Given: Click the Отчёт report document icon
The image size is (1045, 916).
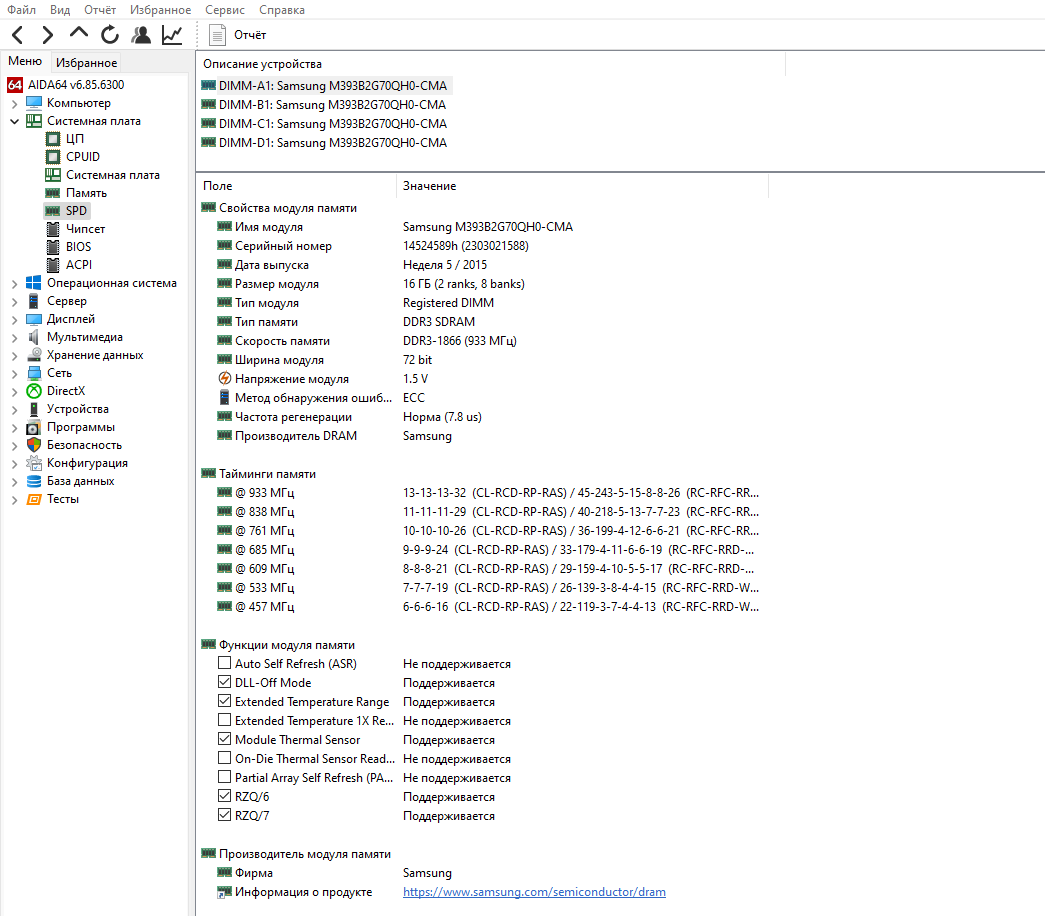Looking at the screenshot, I should (x=217, y=35).
